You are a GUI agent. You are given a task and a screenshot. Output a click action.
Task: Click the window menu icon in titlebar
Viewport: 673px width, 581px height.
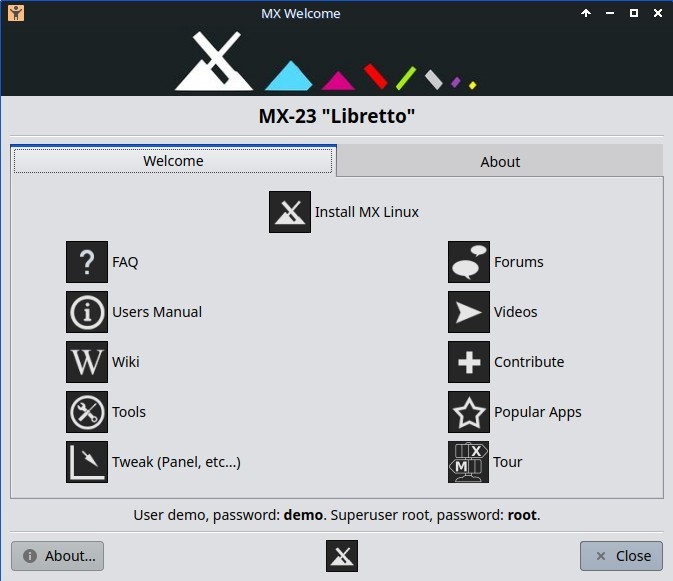tap(14, 13)
